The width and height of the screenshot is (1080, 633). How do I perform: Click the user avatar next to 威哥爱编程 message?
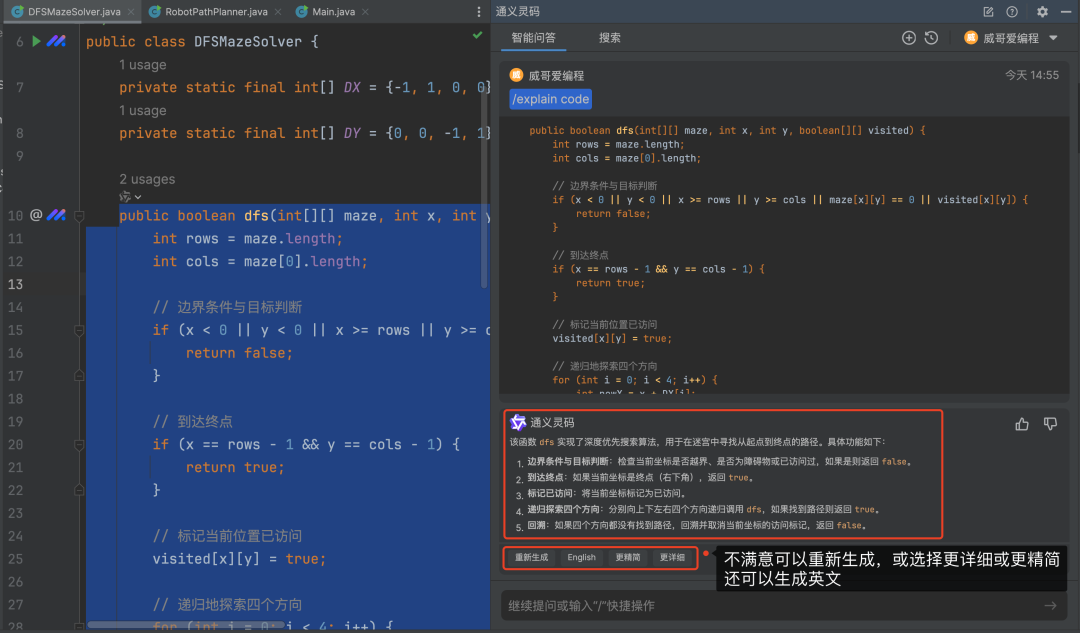coord(516,75)
